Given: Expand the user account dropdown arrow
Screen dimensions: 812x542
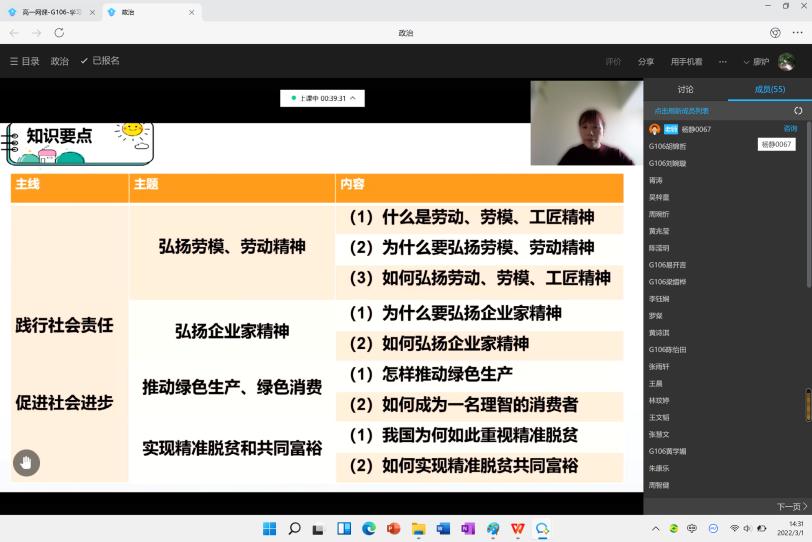Looking at the screenshot, I should pyautogui.click(x=746, y=62).
